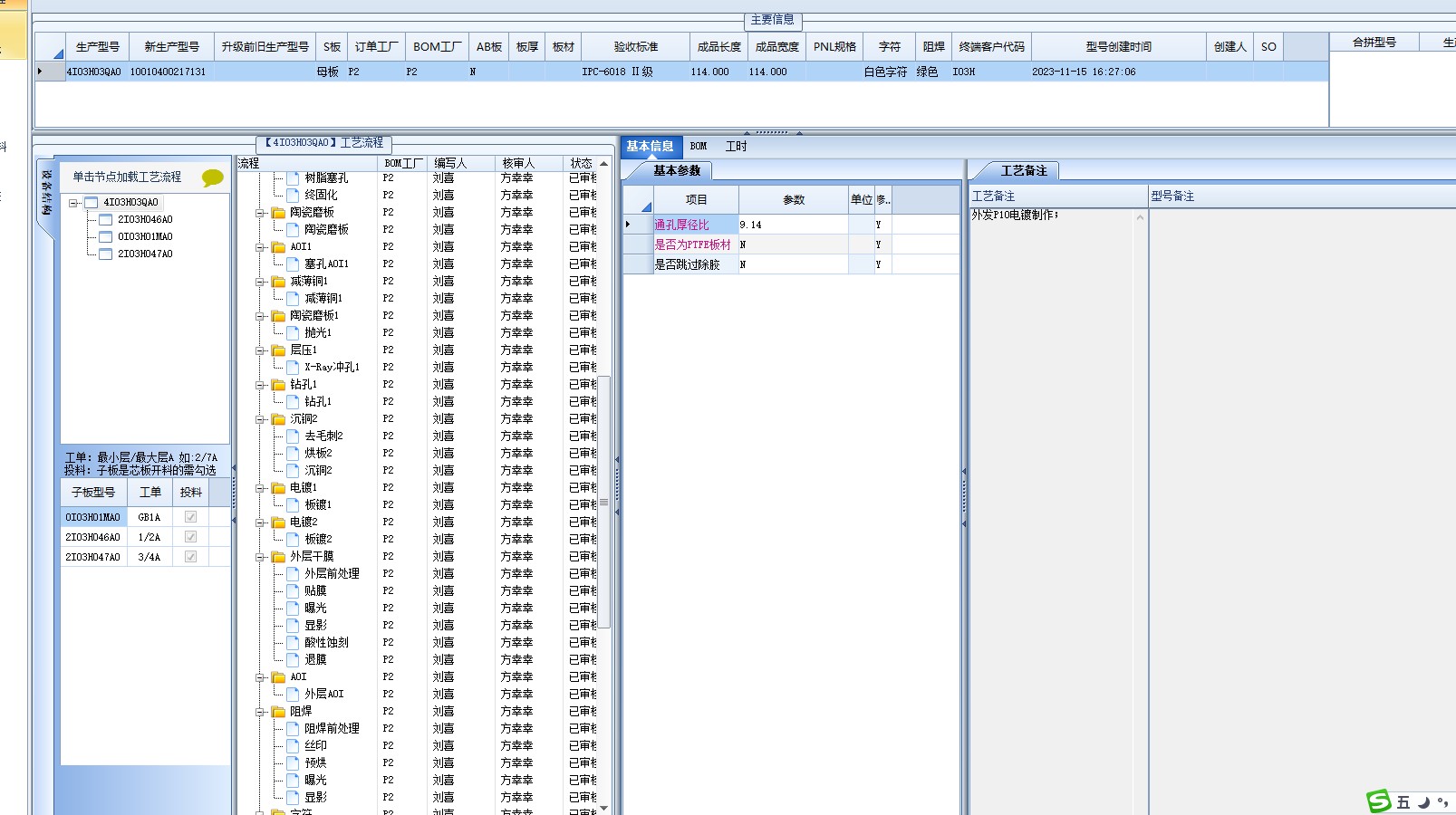This screenshot has height=815, width=1456.
Task: Collapse the 外层干膜 process group
Action: (x=260, y=557)
